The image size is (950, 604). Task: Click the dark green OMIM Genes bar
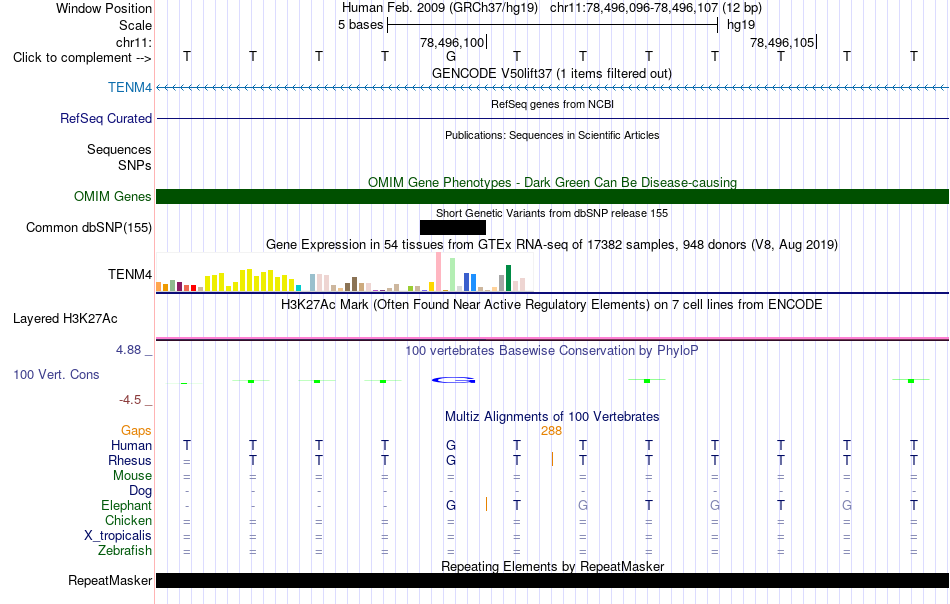click(x=552, y=196)
